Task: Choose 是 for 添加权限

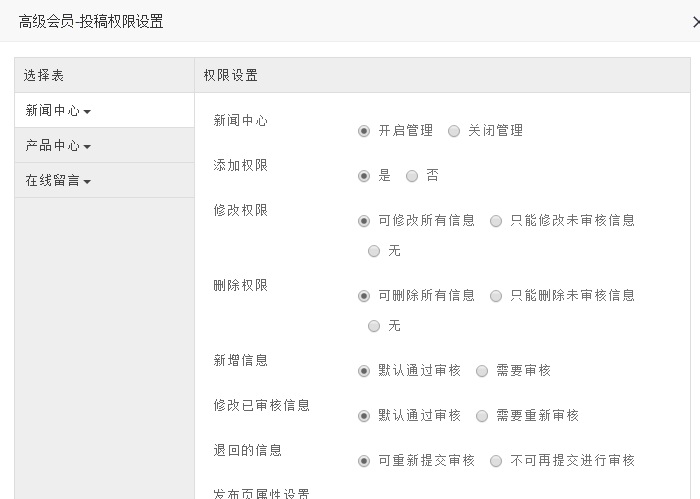Action: coord(364,176)
